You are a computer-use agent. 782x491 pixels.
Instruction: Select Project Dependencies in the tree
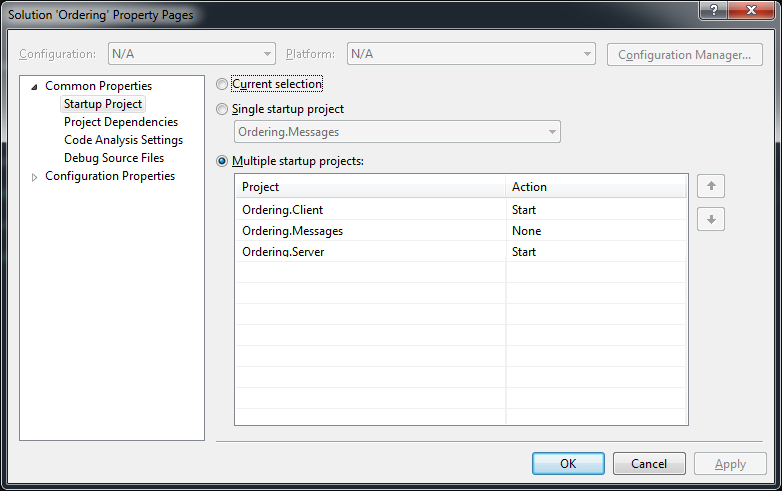(x=121, y=122)
